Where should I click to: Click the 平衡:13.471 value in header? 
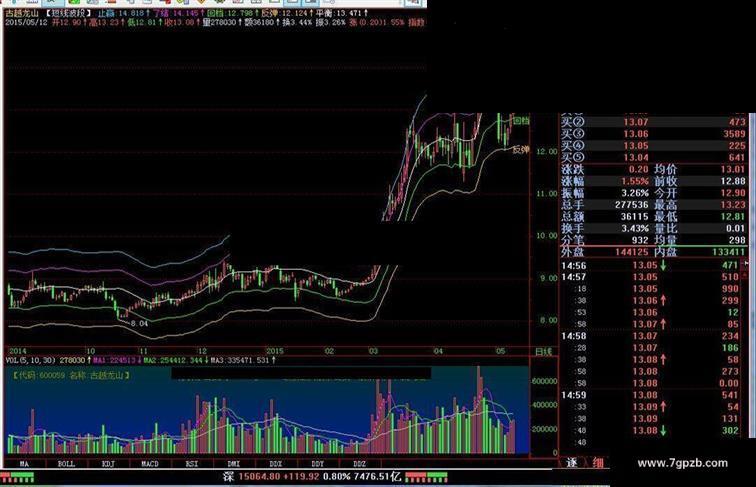click(342, 13)
